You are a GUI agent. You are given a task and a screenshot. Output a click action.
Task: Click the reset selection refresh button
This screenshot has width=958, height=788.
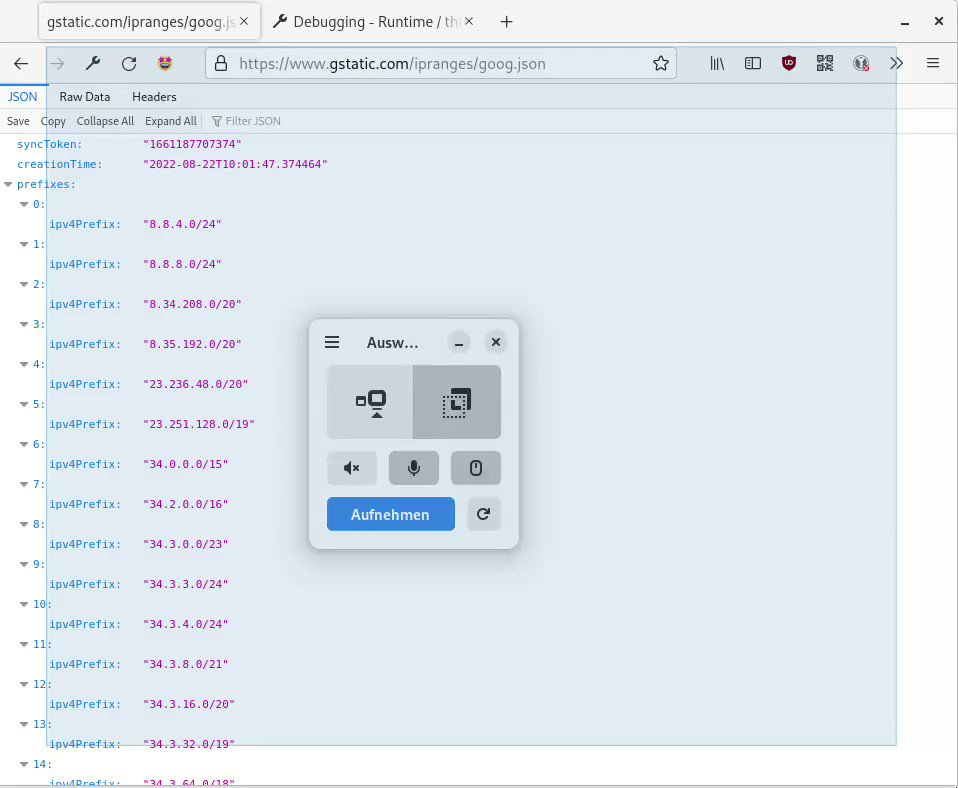pos(484,514)
